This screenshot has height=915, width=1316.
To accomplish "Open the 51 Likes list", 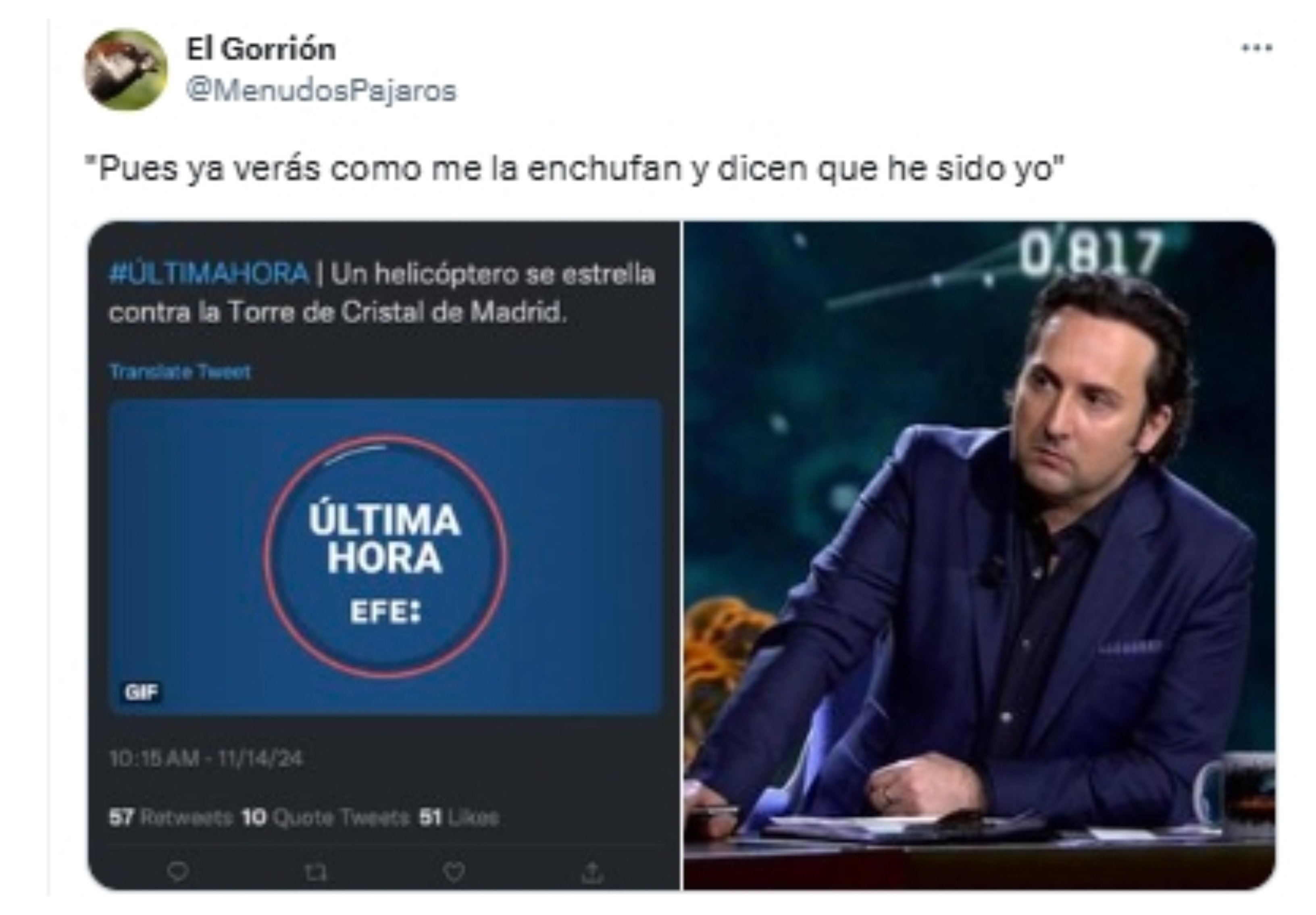I will [x=459, y=817].
